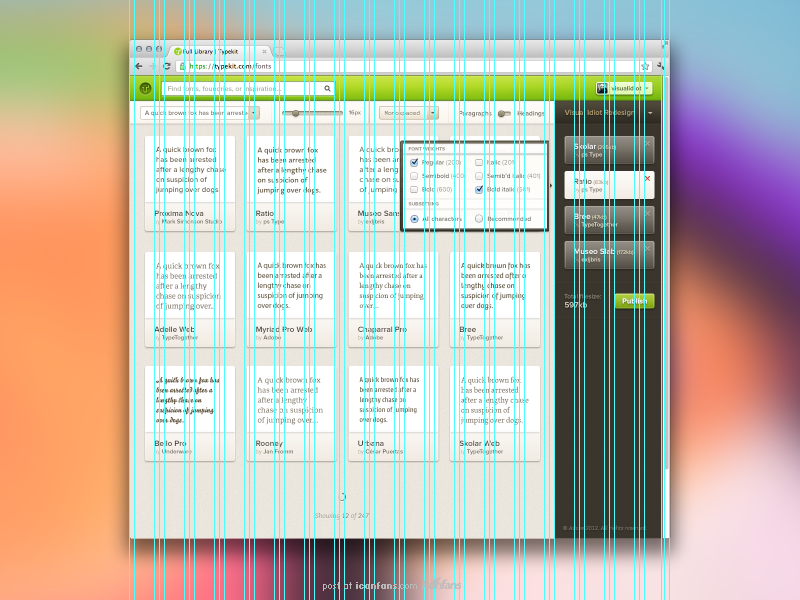Bookmark the page with the star icon
Image resolution: width=800 pixels, height=600 pixels.
[x=645, y=66]
